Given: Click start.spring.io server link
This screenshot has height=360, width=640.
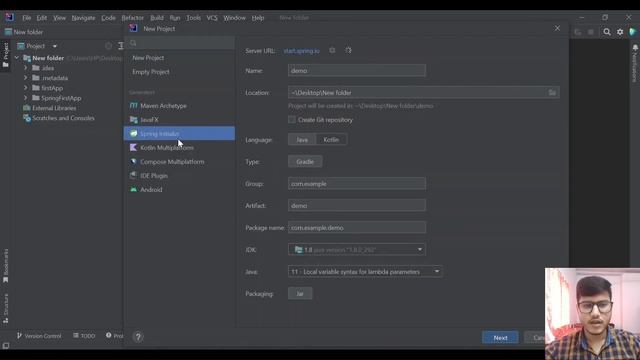Looking at the screenshot, I should tap(302, 51).
